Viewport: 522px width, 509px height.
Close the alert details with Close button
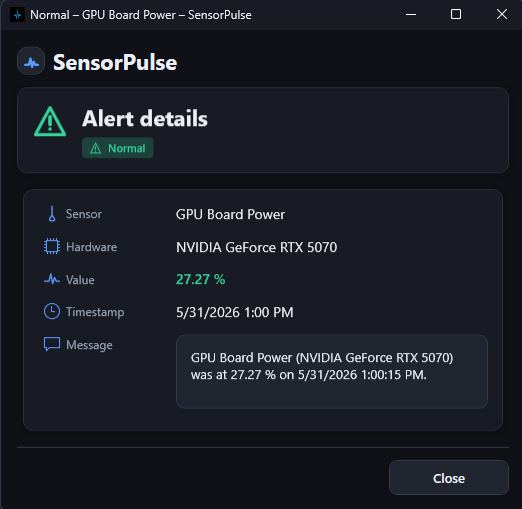449,478
